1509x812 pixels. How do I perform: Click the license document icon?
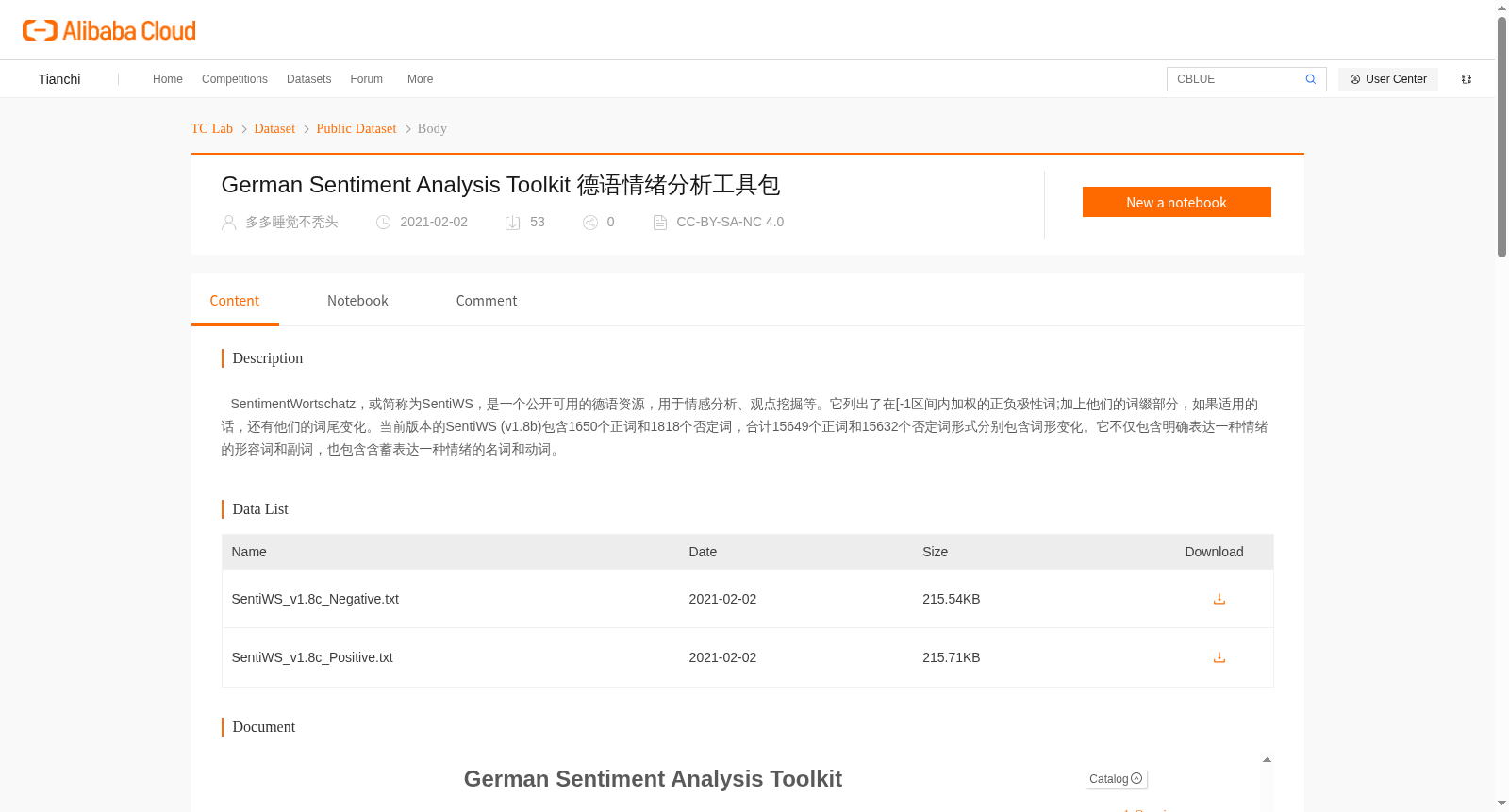[x=660, y=223]
